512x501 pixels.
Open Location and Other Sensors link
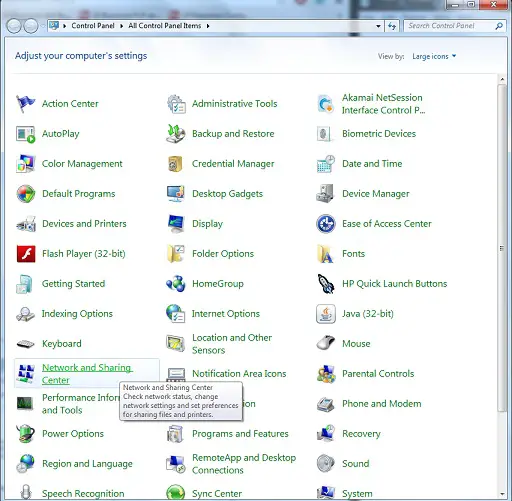pyautogui.click(x=232, y=344)
